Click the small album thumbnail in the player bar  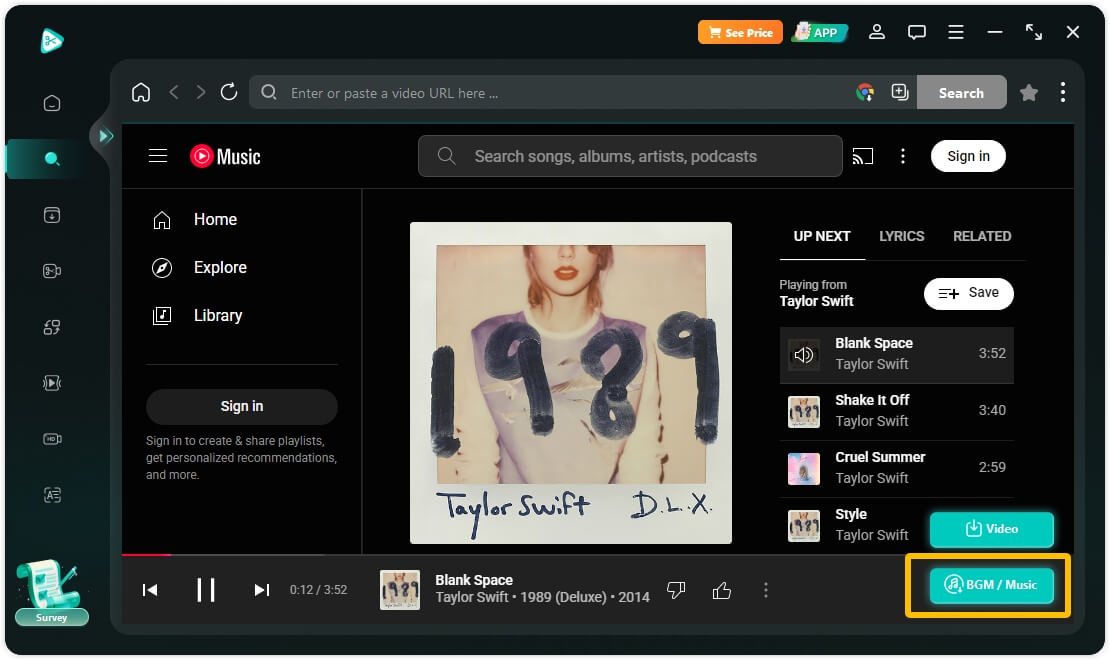coord(400,590)
